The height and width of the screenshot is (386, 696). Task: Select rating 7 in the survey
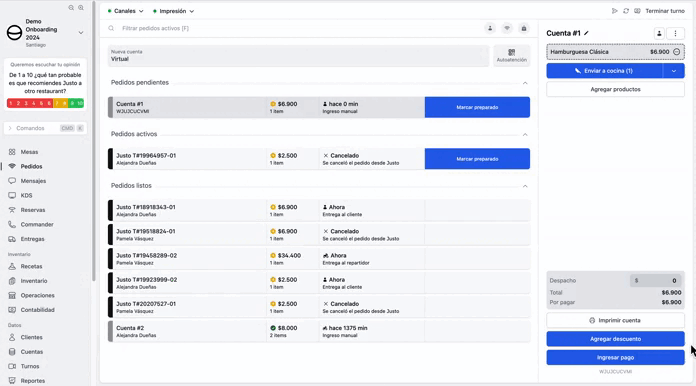click(57, 103)
